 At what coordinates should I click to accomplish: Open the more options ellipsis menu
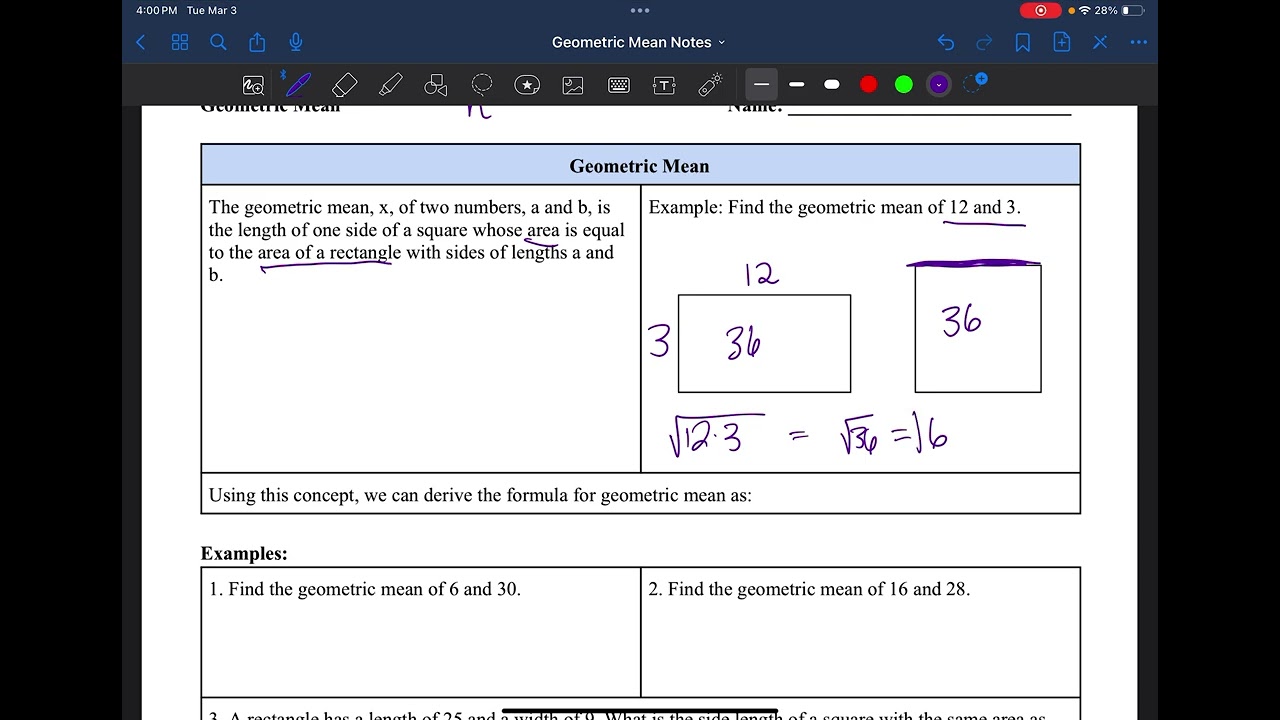click(1138, 42)
